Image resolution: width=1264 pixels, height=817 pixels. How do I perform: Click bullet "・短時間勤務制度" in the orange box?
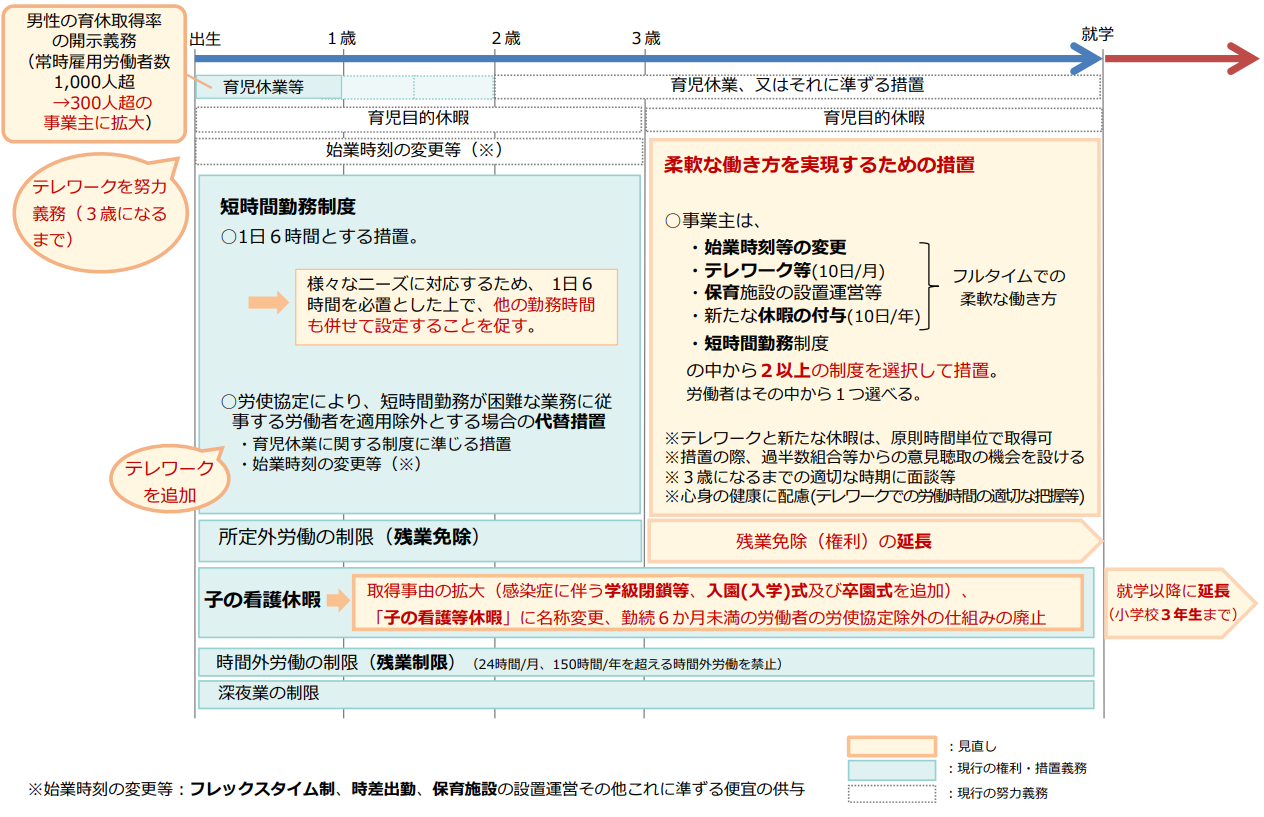pos(758,343)
